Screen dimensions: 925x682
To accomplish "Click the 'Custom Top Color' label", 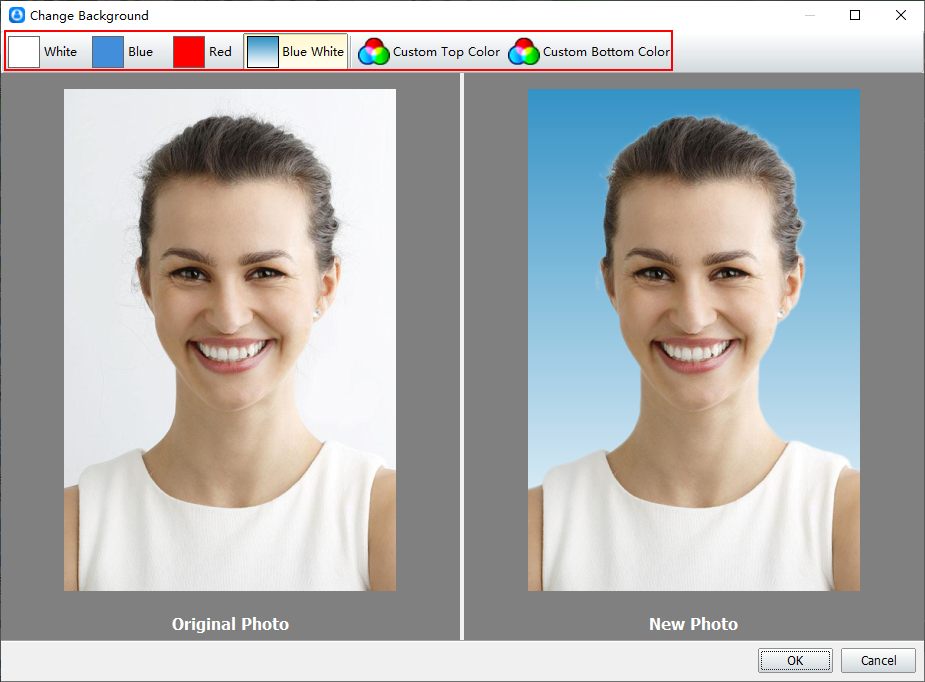I will tap(446, 52).
